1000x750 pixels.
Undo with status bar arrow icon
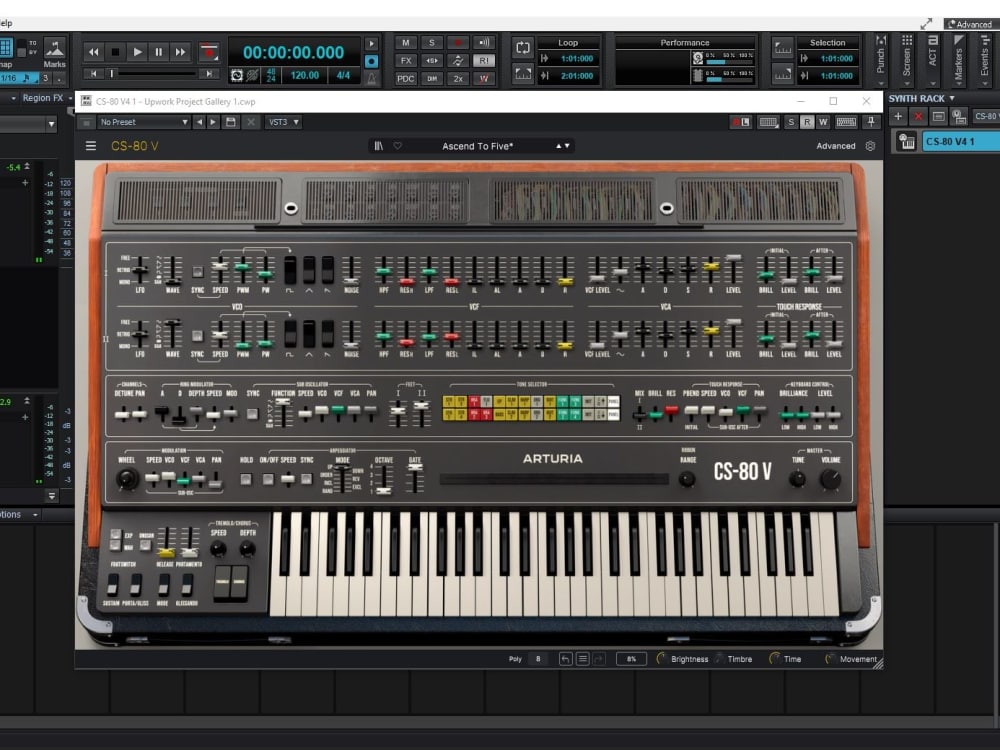(x=566, y=659)
